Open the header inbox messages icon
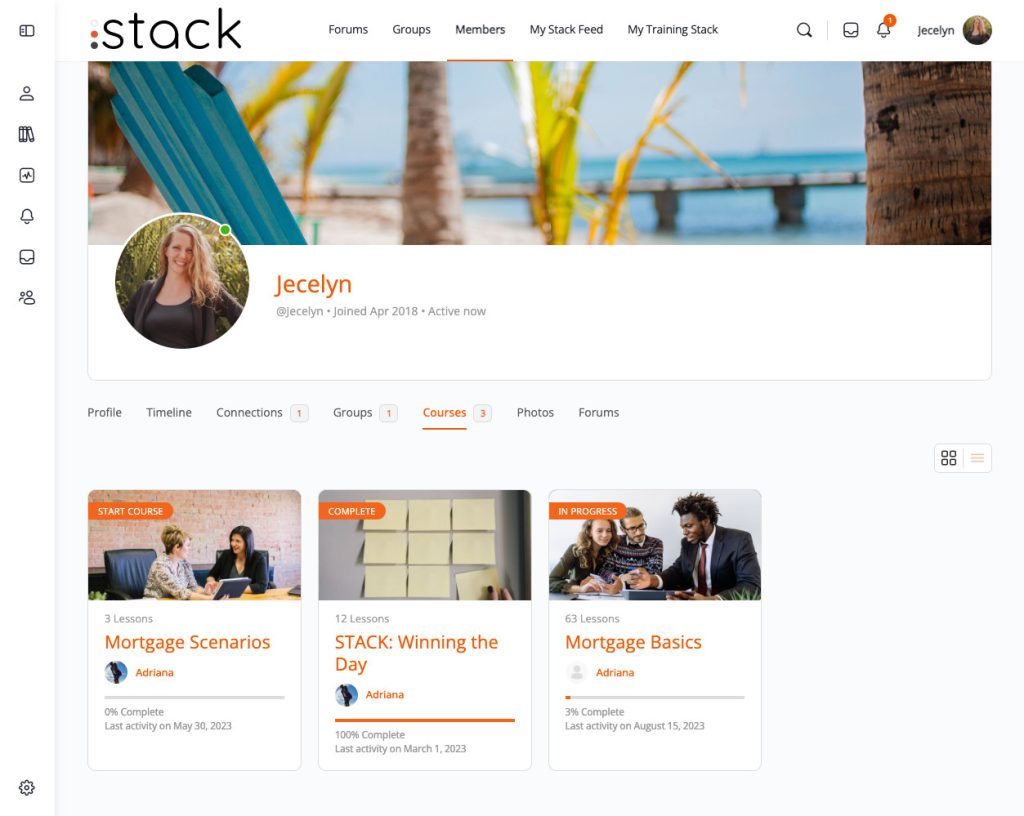This screenshot has width=1024, height=816. (850, 30)
